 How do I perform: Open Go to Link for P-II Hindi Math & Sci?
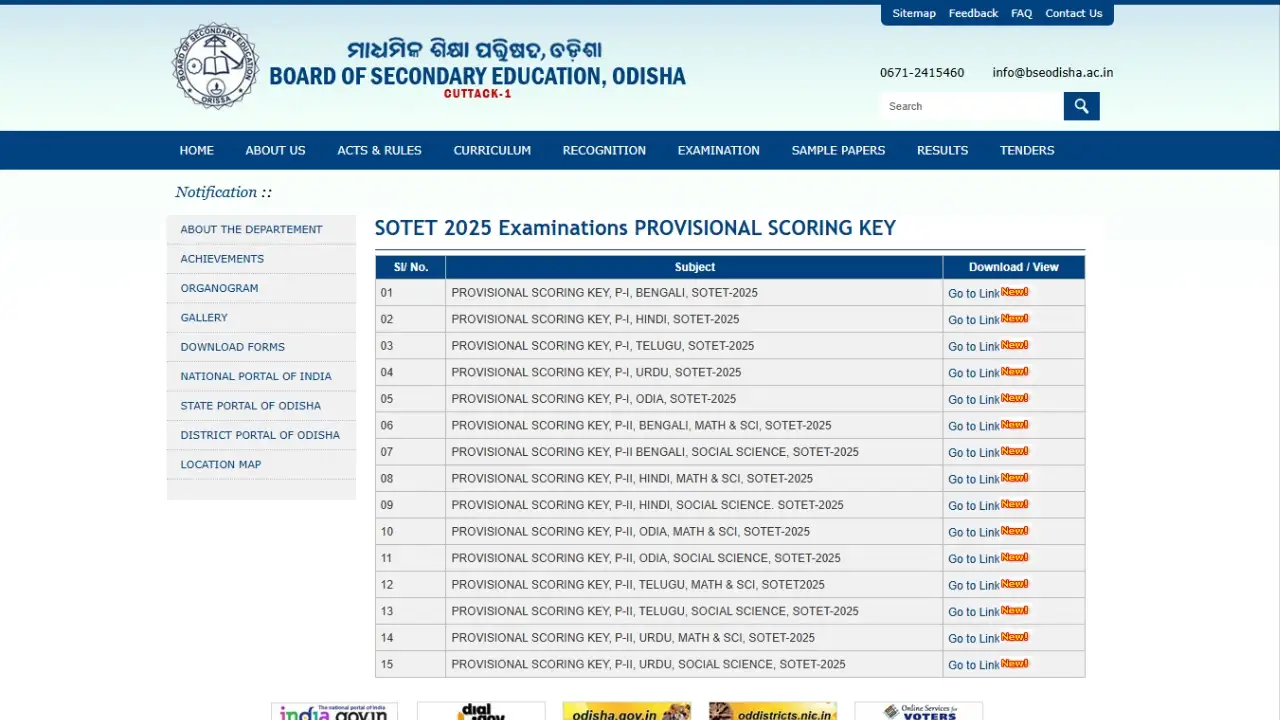pos(973,479)
